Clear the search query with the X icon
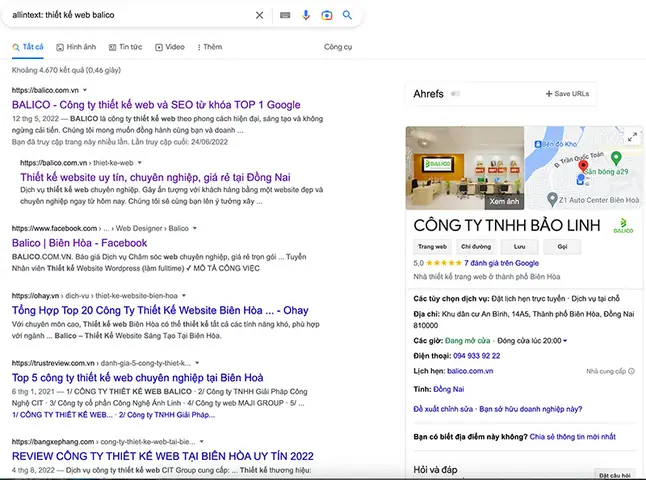The image size is (646, 480). (259, 15)
